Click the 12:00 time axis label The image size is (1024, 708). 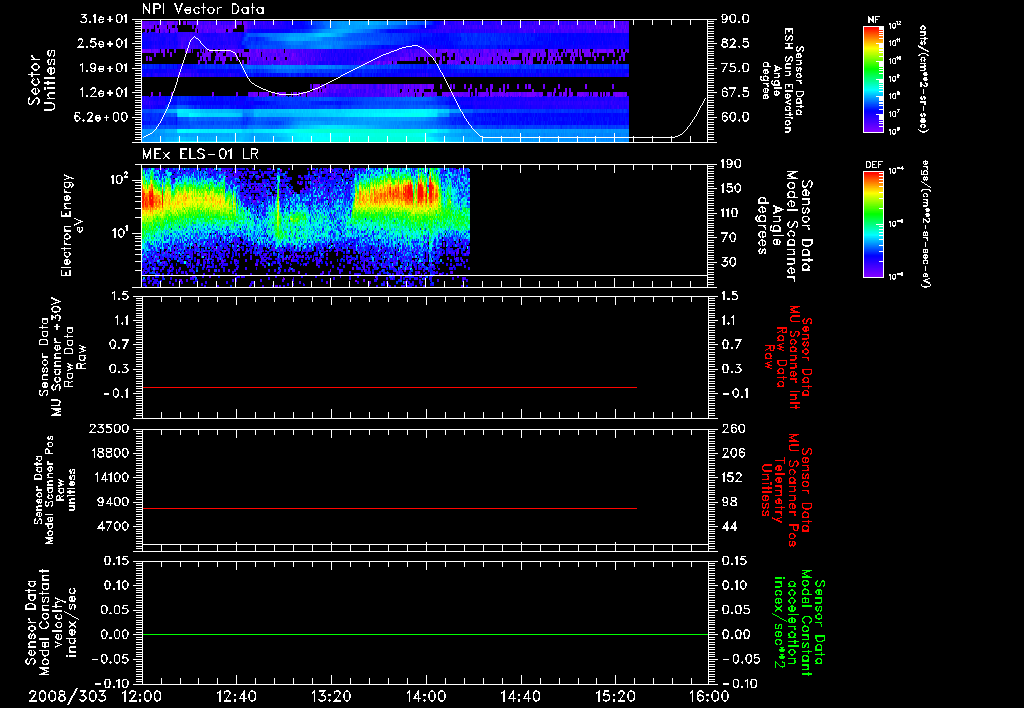141,696
